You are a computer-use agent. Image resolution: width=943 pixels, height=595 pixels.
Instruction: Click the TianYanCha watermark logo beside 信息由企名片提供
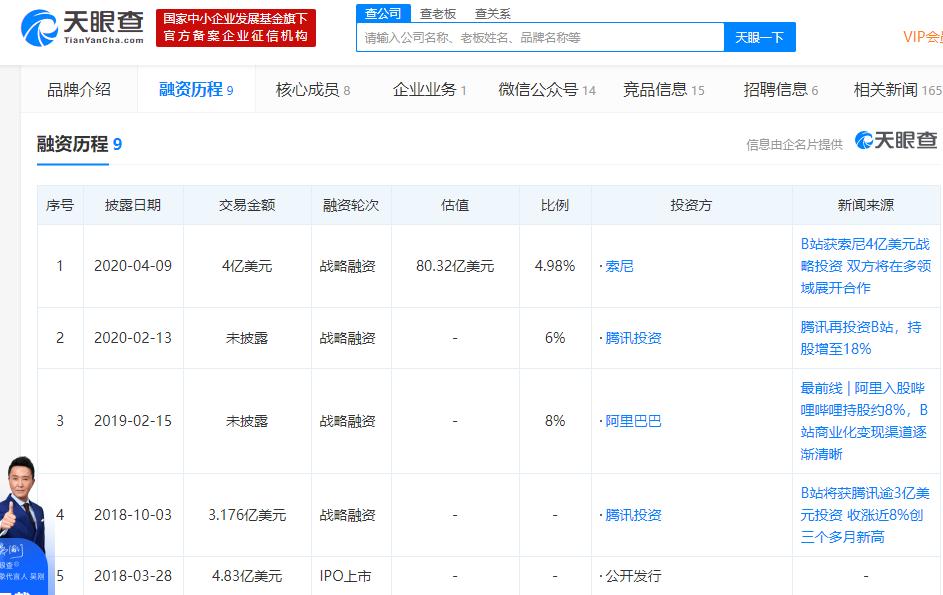(x=896, y=142)
